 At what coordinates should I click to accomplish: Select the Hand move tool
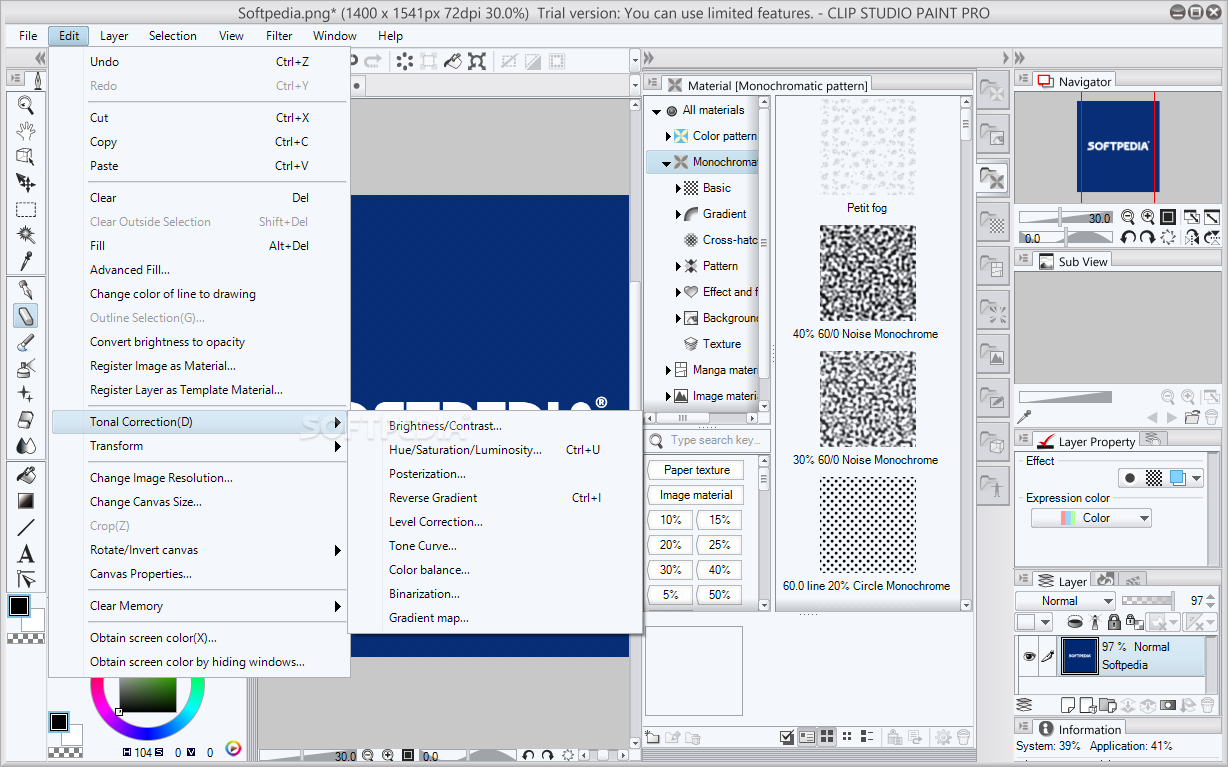(x=26, y=131)
